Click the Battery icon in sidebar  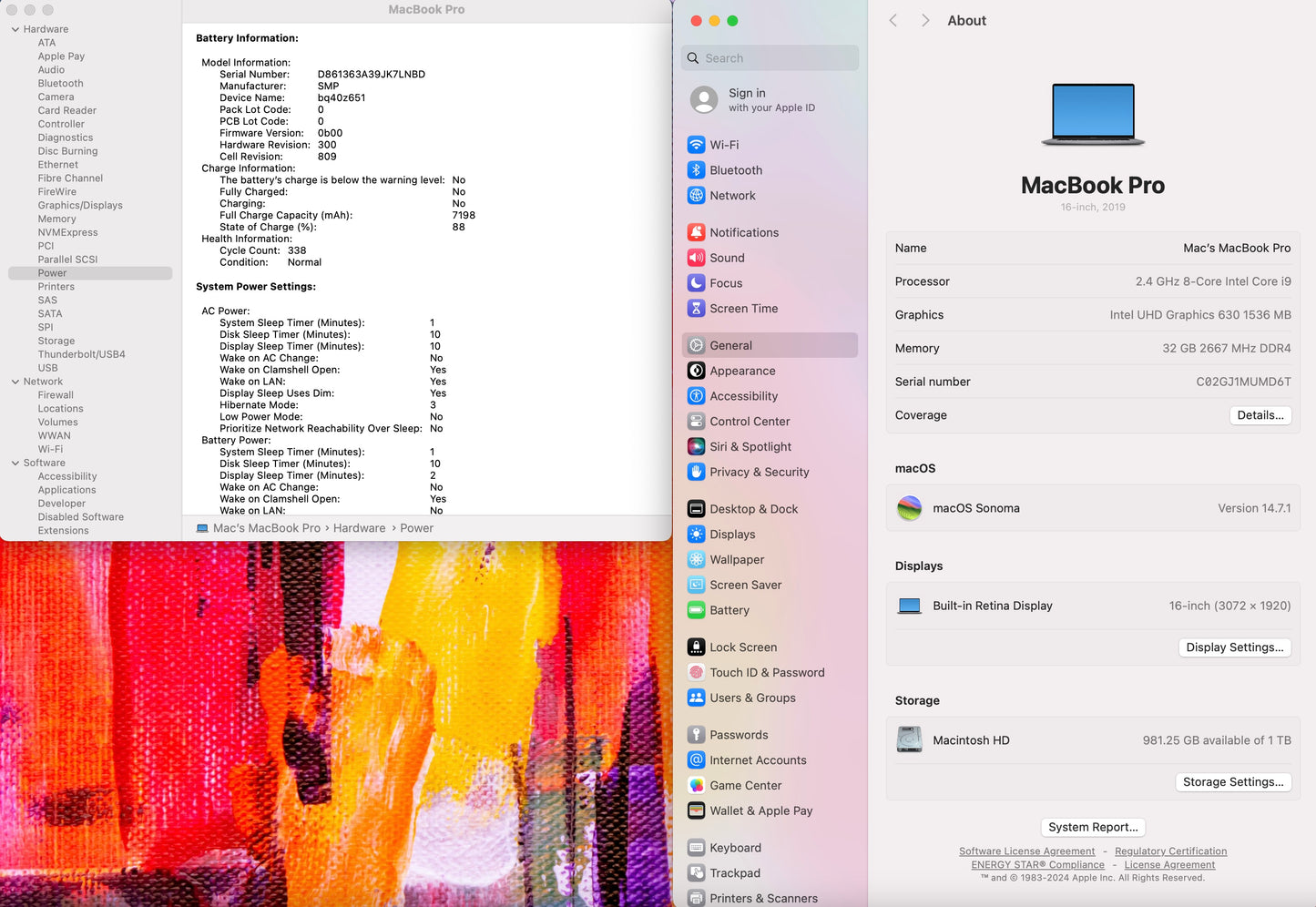(x=696, y=610)
